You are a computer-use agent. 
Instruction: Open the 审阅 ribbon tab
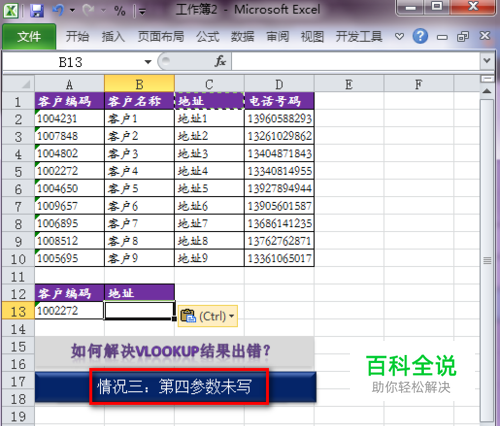(x=278, y=36)
